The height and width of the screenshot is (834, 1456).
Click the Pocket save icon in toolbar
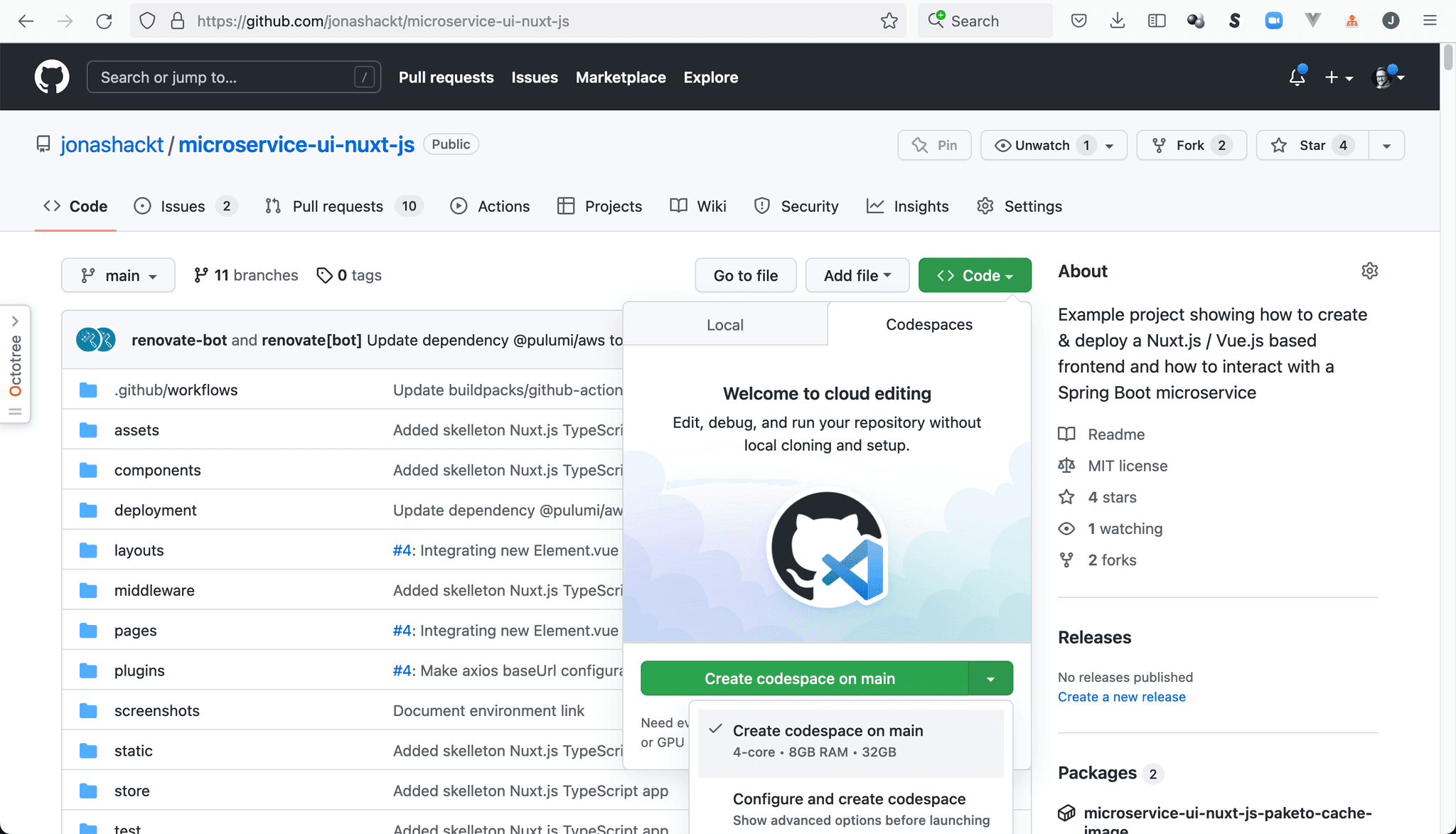pyautogui.click(x=1078, y=21)
